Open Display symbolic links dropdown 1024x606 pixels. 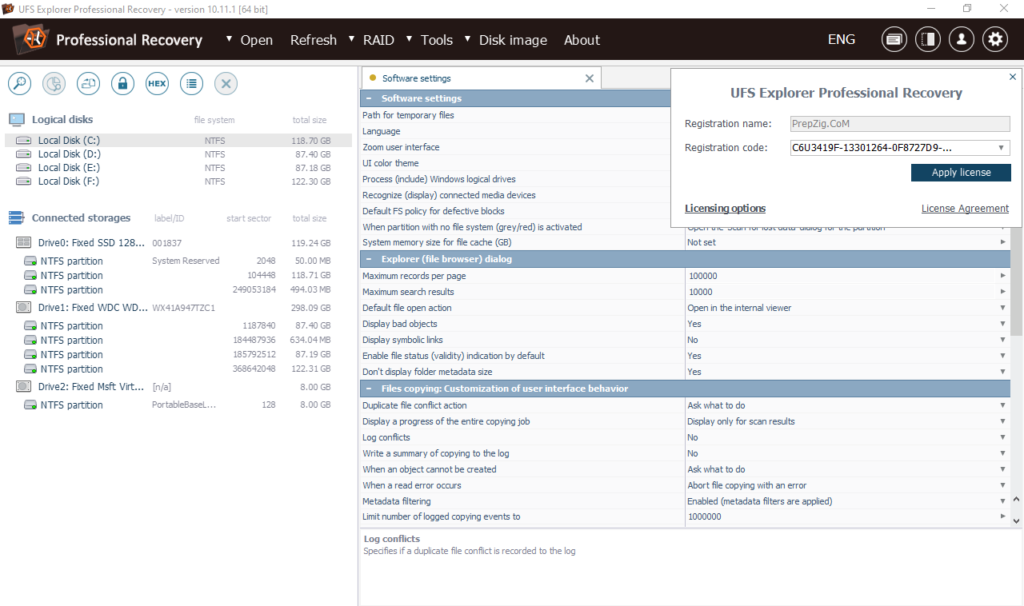pos(1002,340)
